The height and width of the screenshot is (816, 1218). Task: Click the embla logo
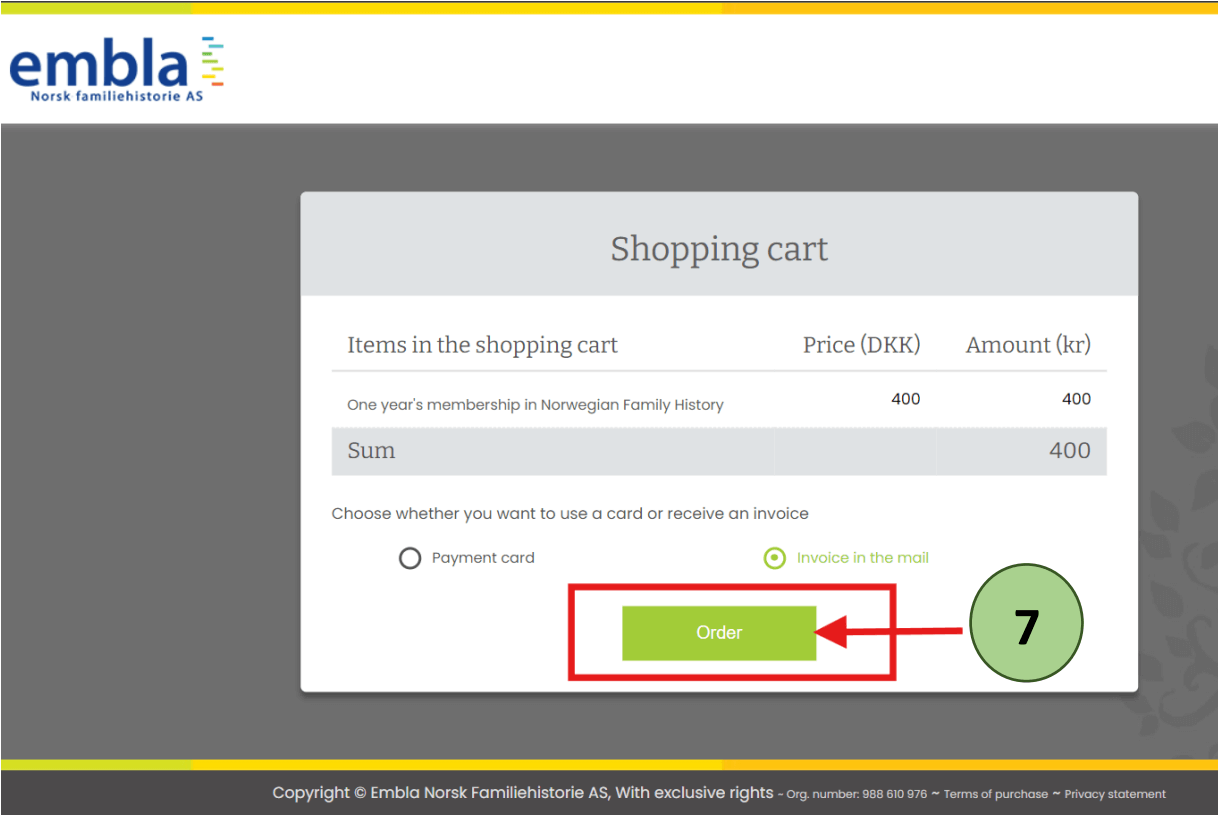(98, 66)
